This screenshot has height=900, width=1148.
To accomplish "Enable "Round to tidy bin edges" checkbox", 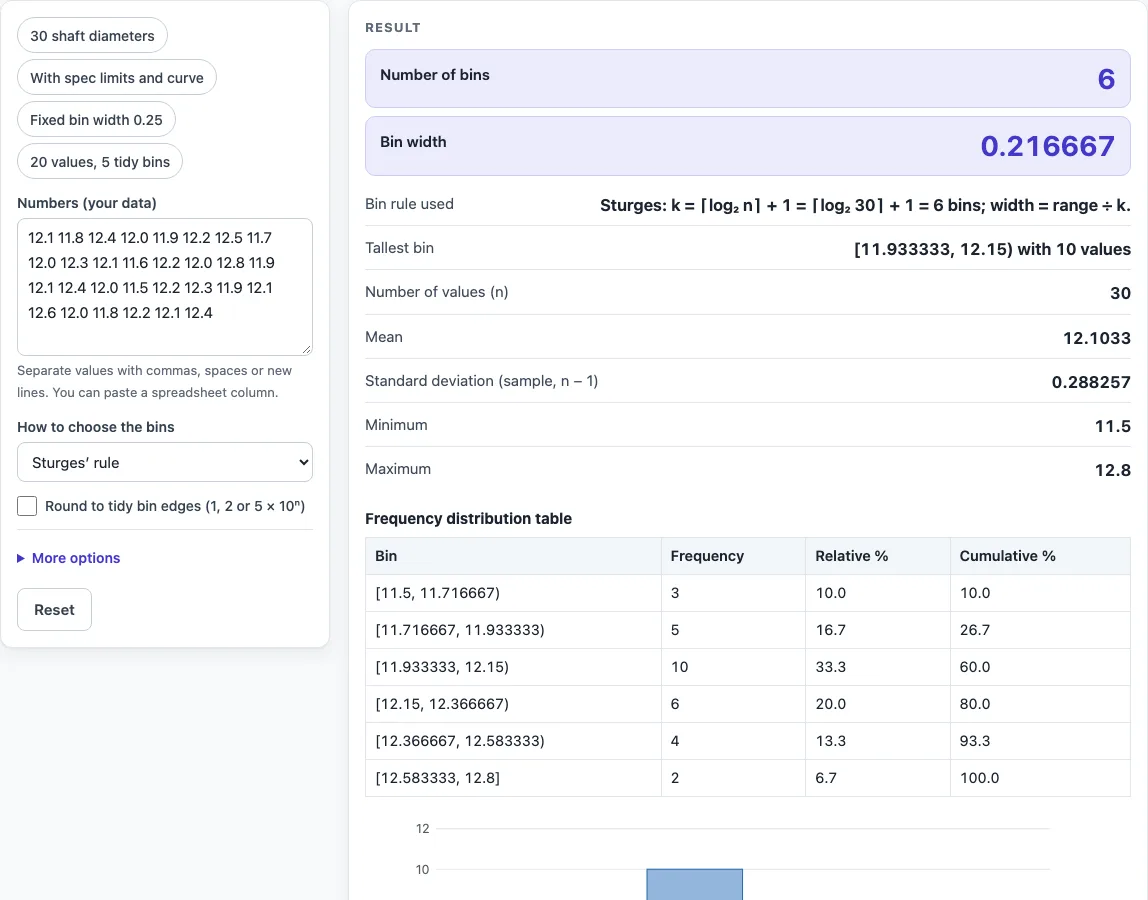I will click(x=27, y=506).
